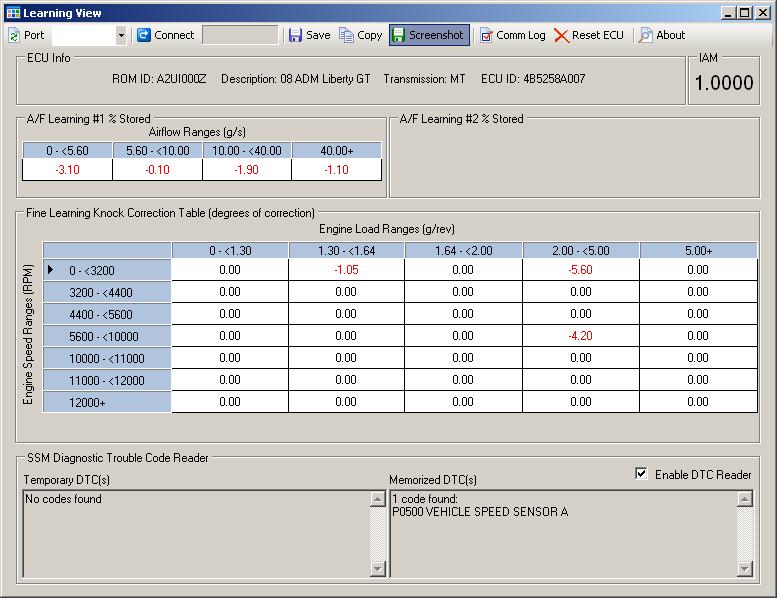This screenshot has height=598, width=777.
Task: Minimize the Learning View window
Action: pos(728,13)
